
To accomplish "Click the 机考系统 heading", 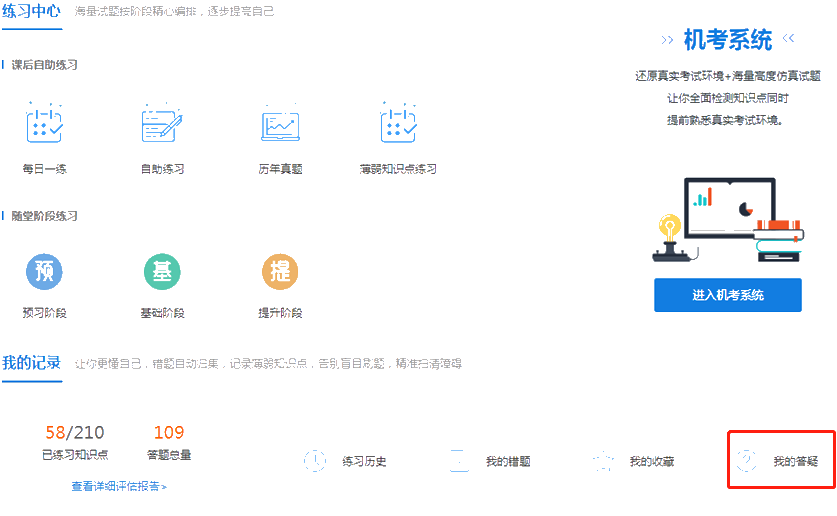I will (728, 40).
